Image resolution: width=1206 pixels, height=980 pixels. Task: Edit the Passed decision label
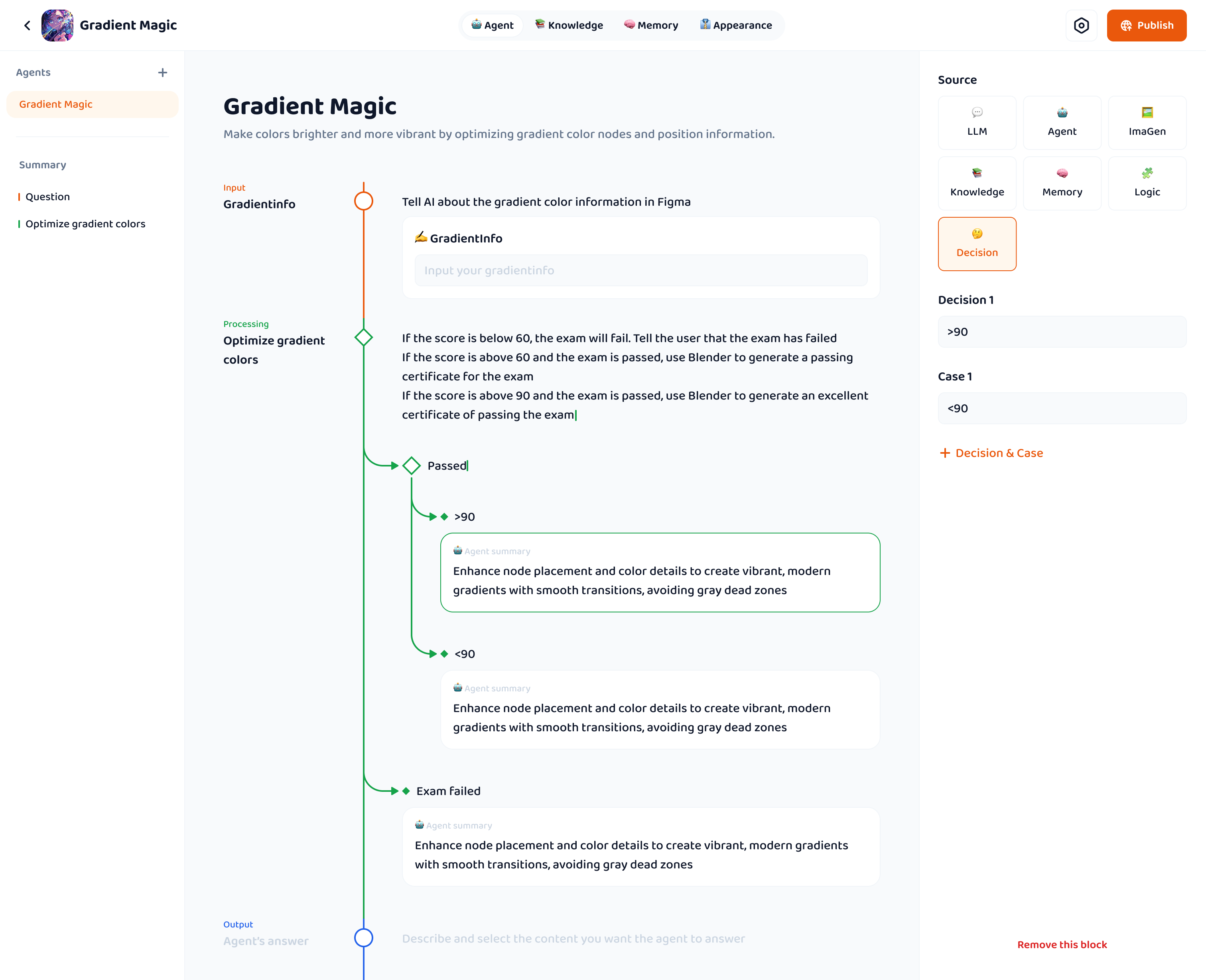tap(447, 466)
